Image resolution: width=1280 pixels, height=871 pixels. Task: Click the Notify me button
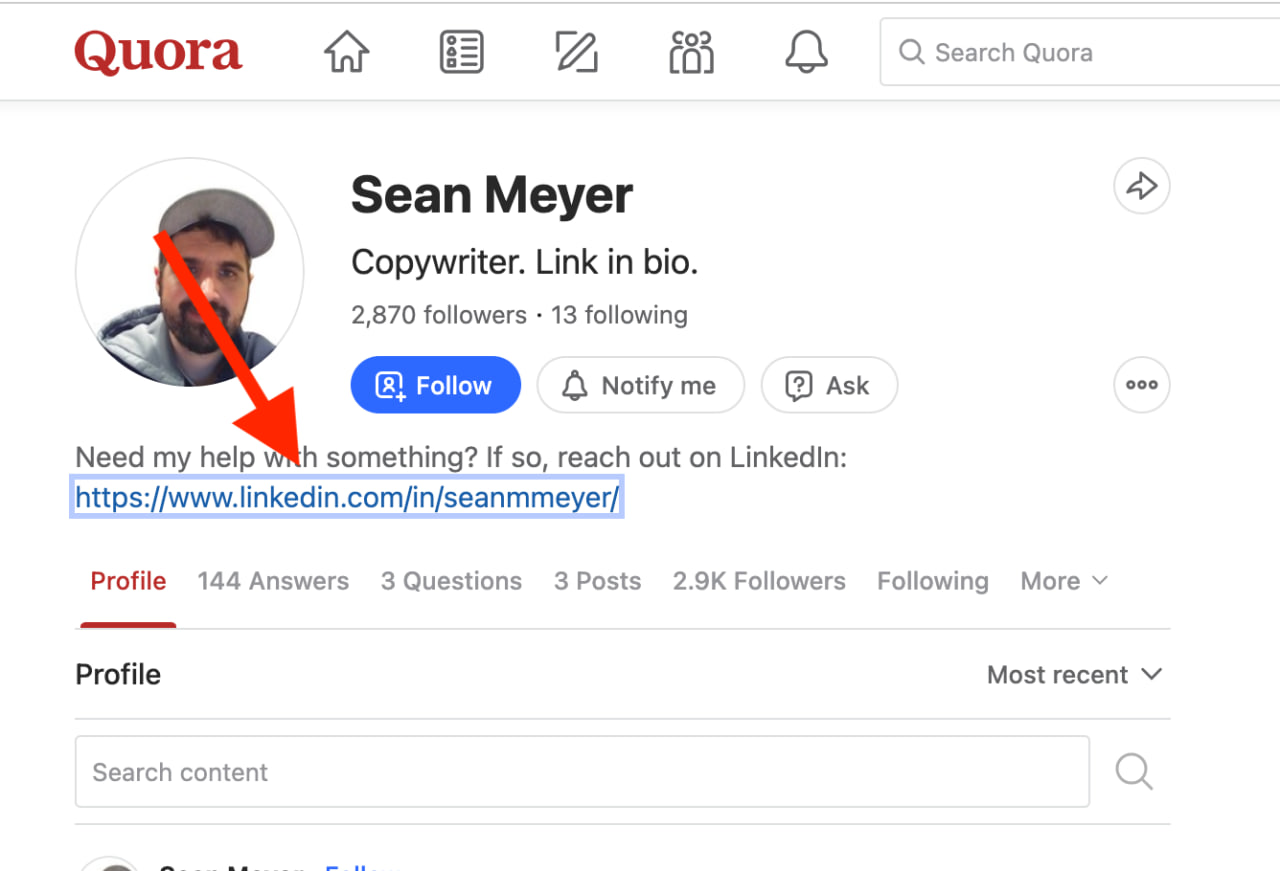pos(640,385)
